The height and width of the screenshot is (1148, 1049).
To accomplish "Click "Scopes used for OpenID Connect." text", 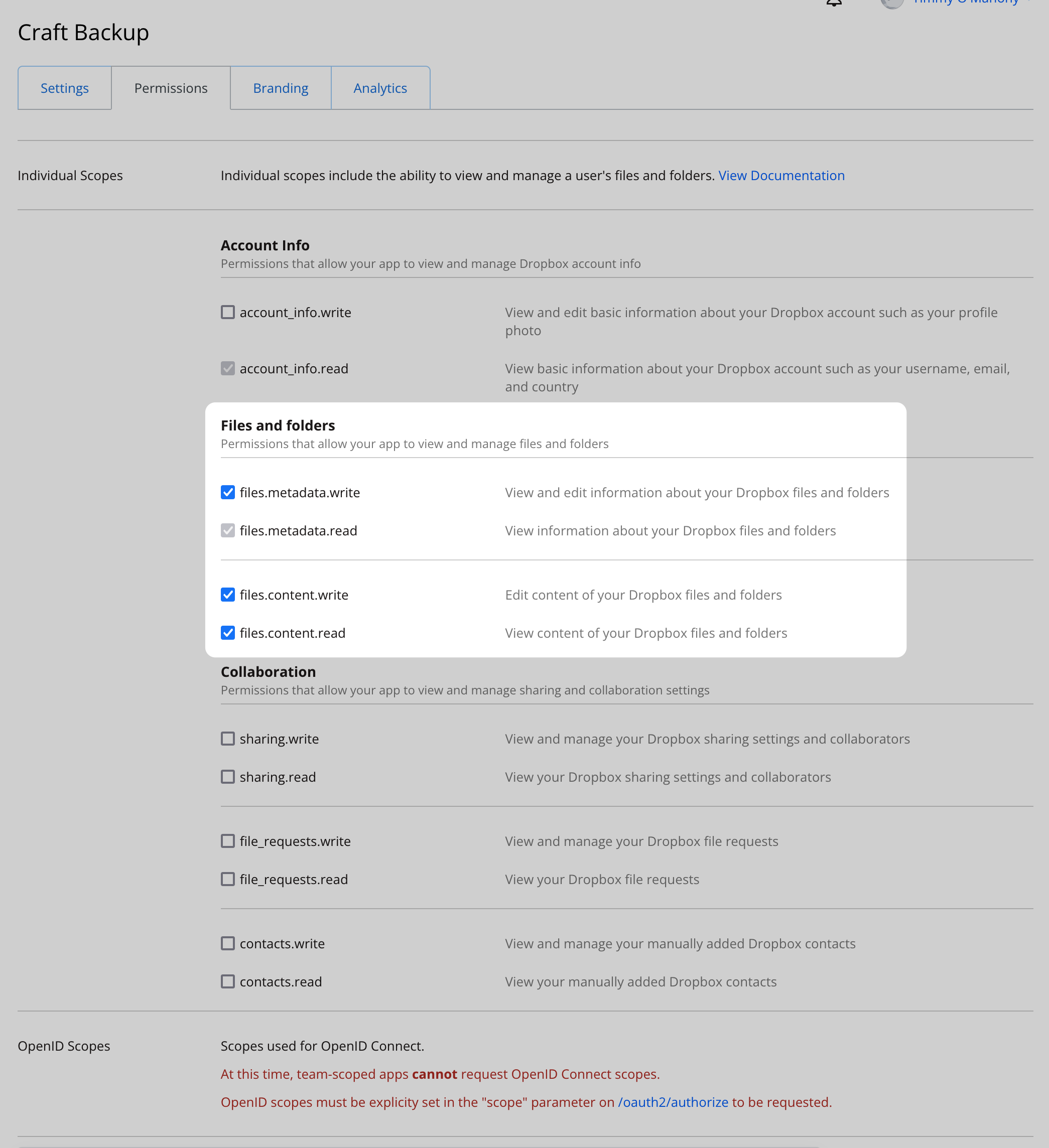I will point(322,1046).
